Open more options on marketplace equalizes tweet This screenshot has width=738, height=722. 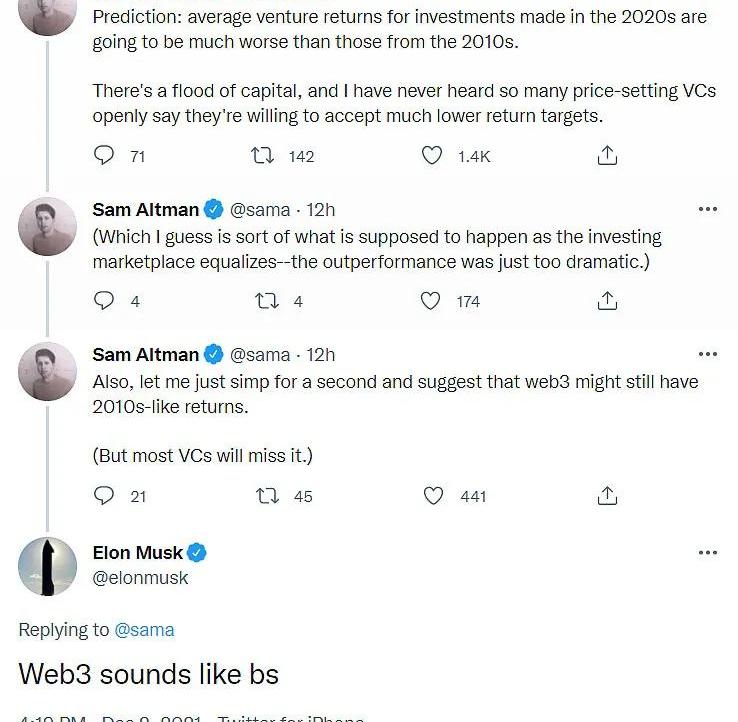[x=708, y=209]
